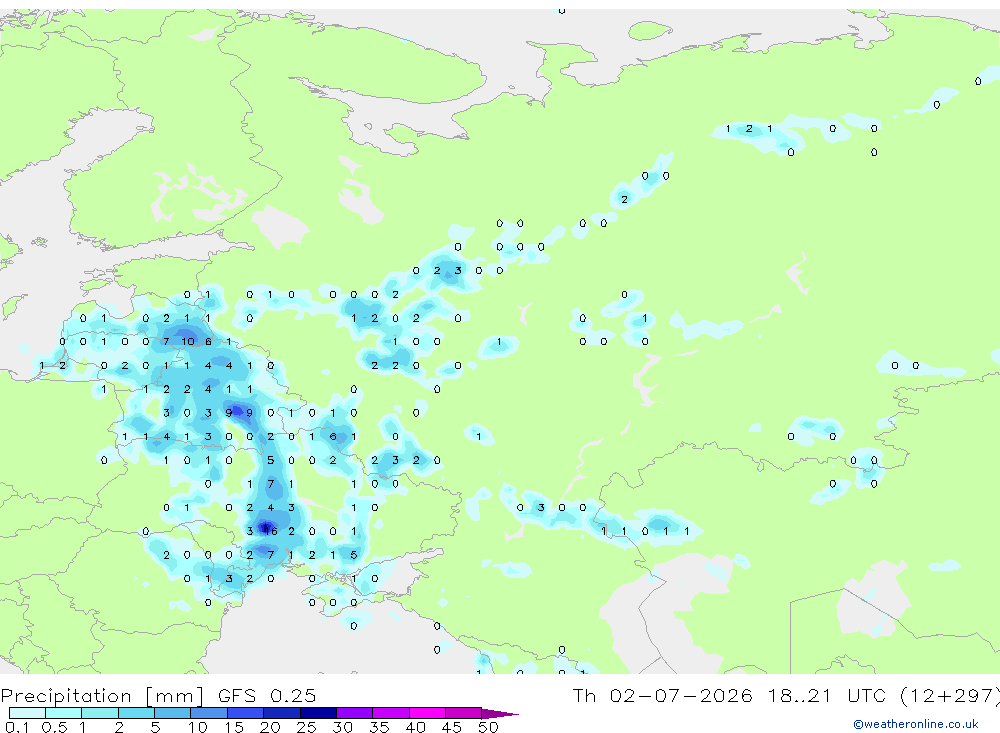Click the '30' legend scale label
Viewport: 1000px width, 733px height.
coord(342,727)
